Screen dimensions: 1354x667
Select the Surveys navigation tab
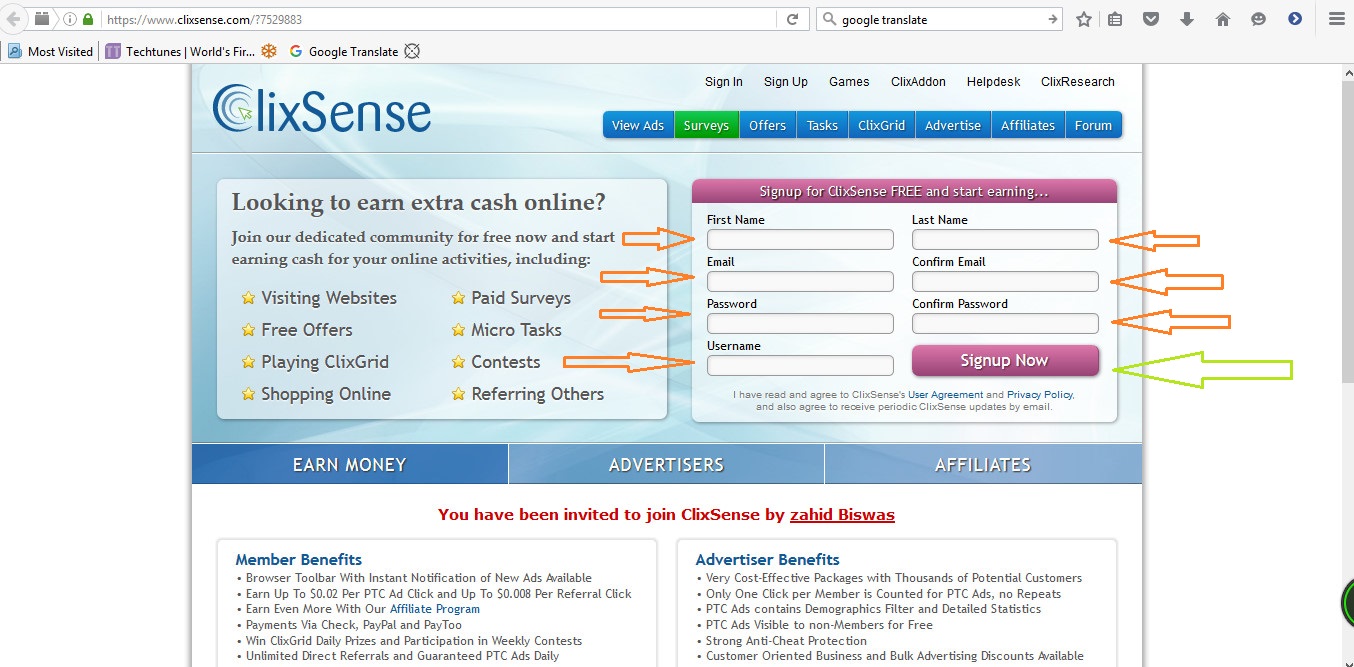tap(706, 125)
